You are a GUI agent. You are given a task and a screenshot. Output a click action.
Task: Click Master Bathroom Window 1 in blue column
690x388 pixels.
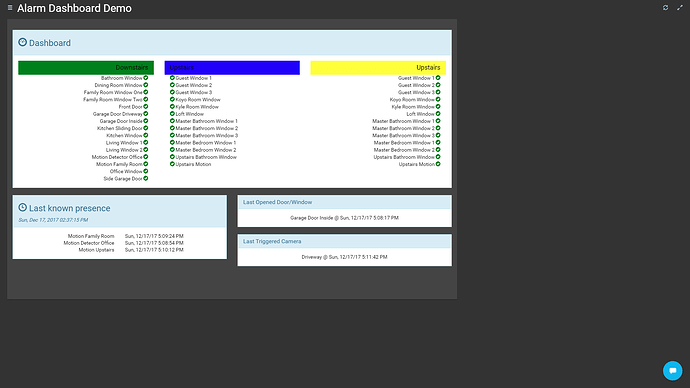[x=206, y=121]
